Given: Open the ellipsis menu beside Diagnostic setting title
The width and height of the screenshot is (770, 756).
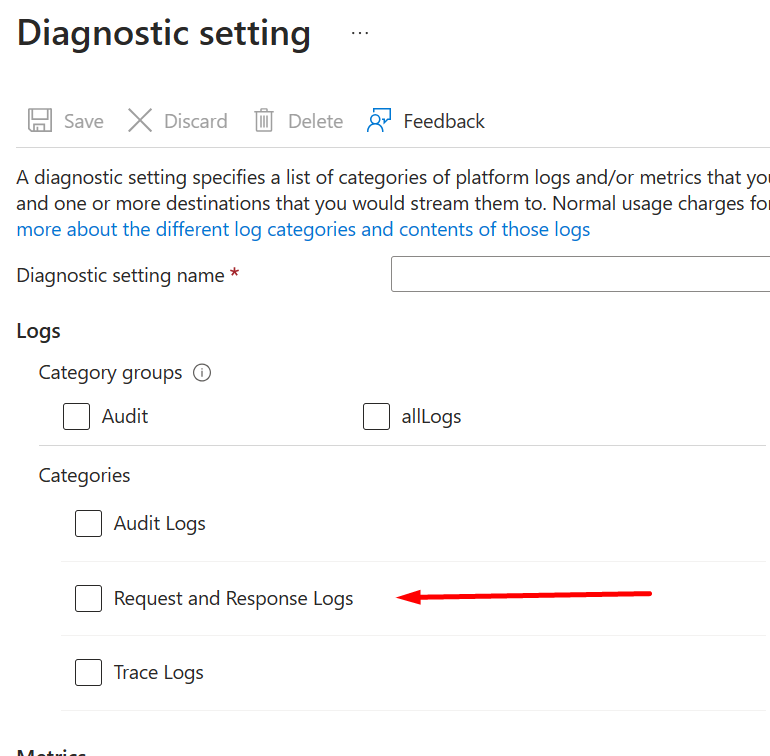Looking at the screenshot, I should point(360,33).
